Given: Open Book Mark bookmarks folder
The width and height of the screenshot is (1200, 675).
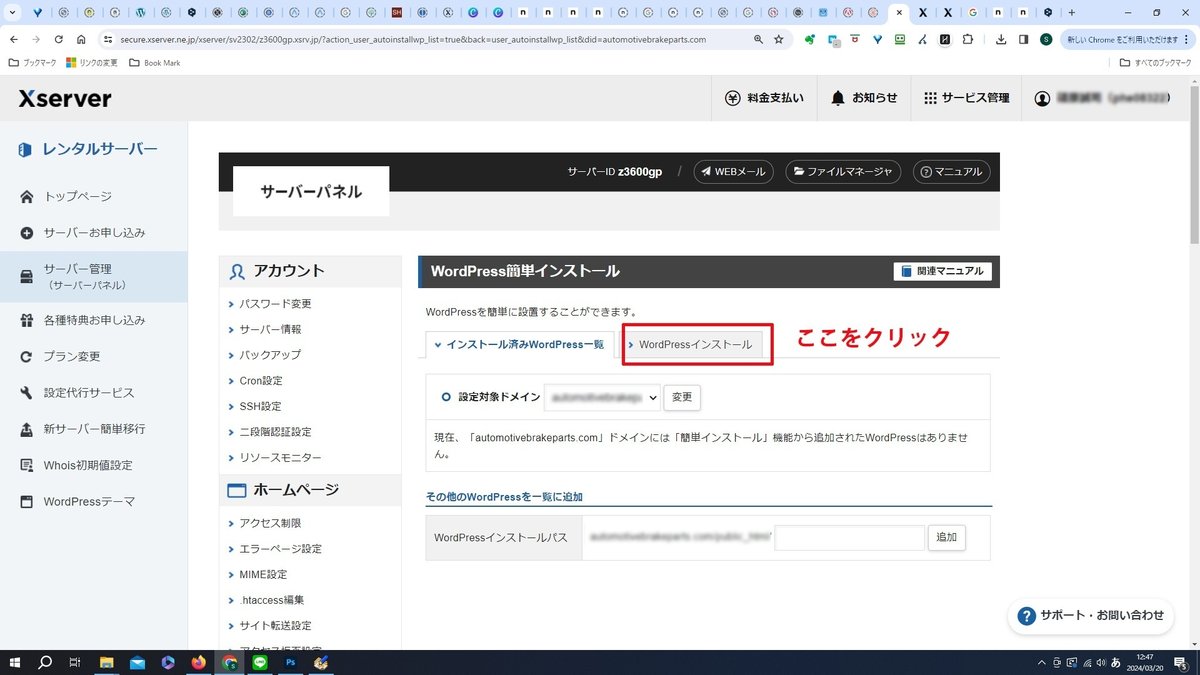Looking at the screenshot, I should [x=155, y=62].
